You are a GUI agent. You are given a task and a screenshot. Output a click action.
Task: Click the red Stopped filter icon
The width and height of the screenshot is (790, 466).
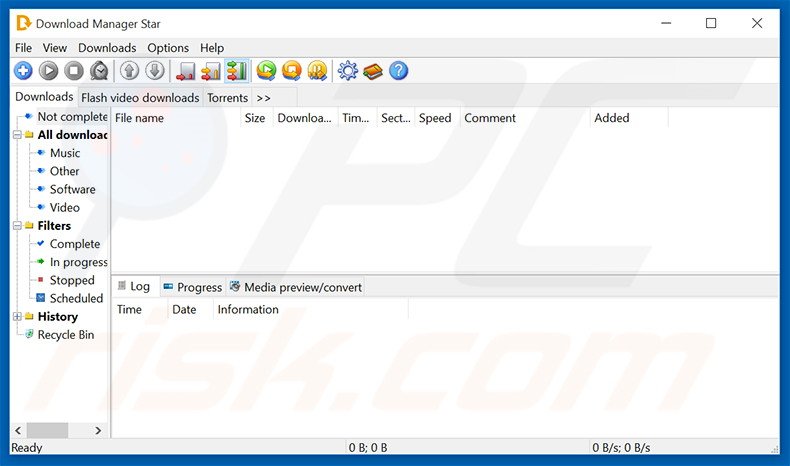tap(41, 280)
